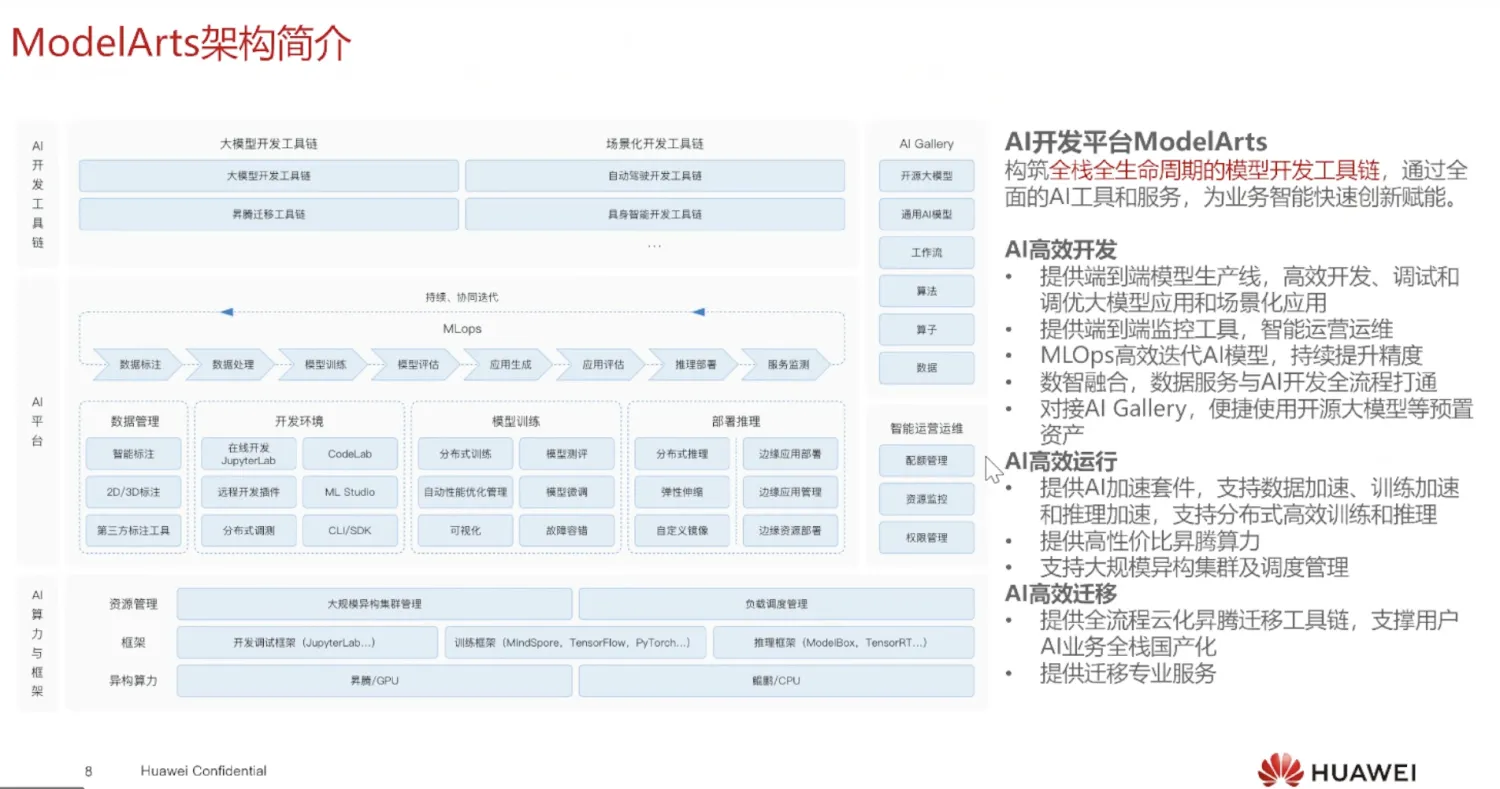The width and height of the screenshot is (1500, 789).
Task: Click the 边缘应用部署 box
Action: click(x=790, y=454)
